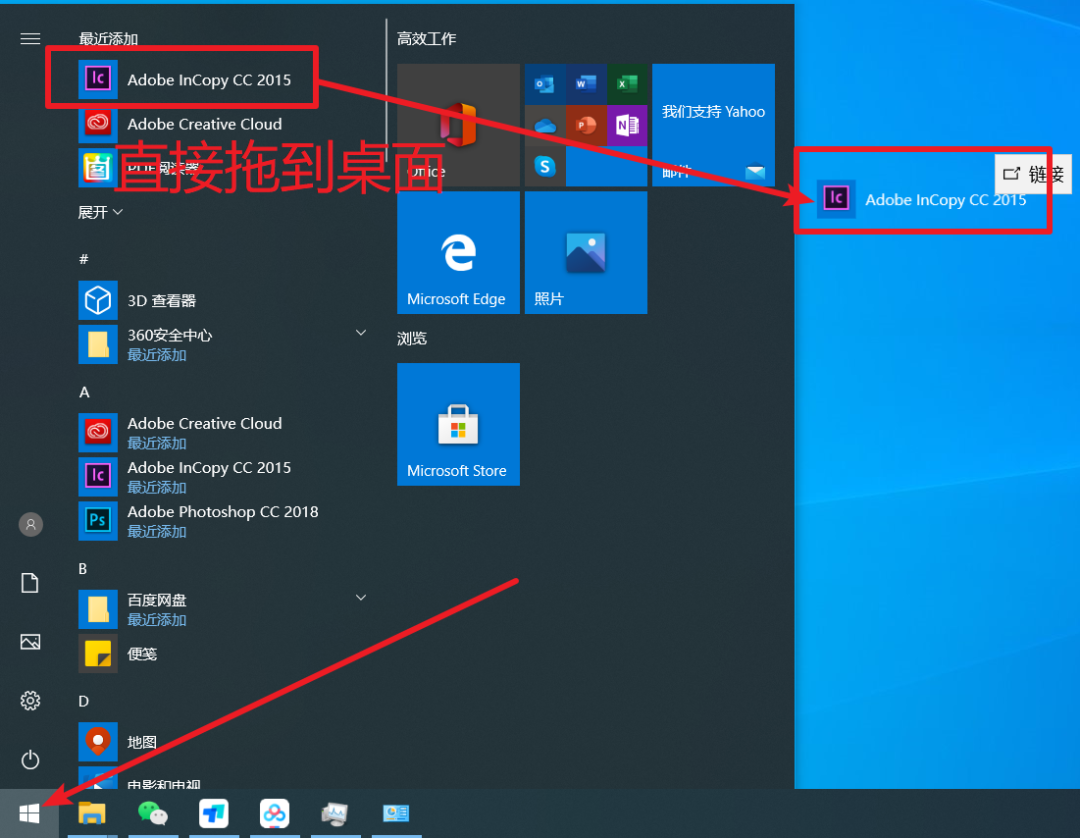Image resolution: width=1080 pixels, height=838 pixels.
Task: Open Baidu Netdisk from the taskbar
Action: pos(274,813)
